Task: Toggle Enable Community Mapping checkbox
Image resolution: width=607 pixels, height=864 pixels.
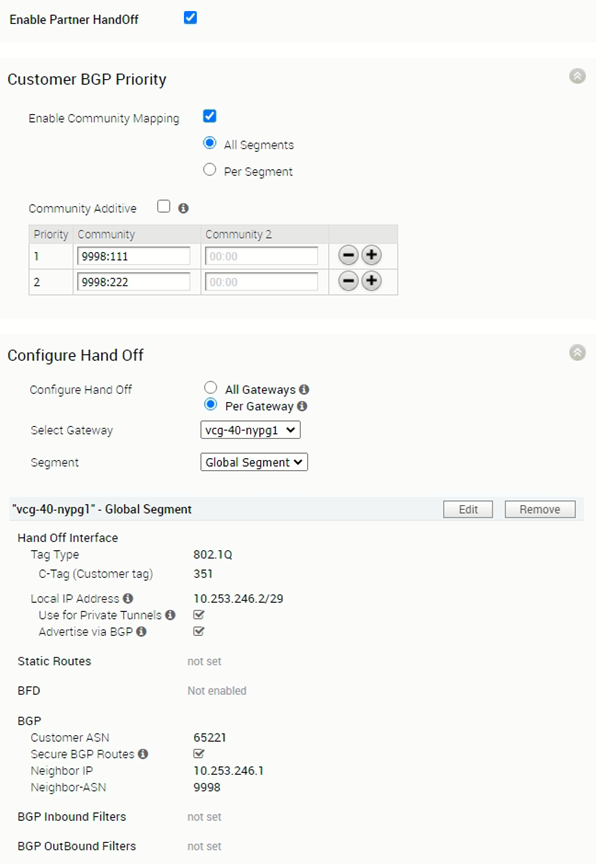Action: click(209, 116)
